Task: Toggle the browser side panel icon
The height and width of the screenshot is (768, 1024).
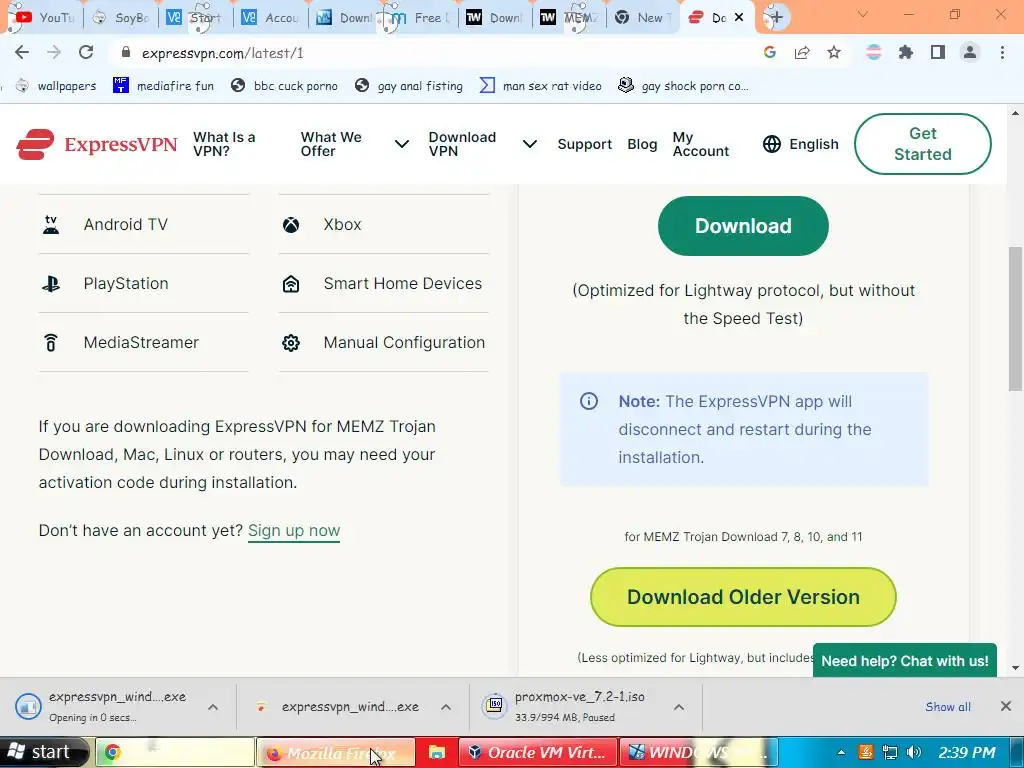Action: (x=938, y=53)
